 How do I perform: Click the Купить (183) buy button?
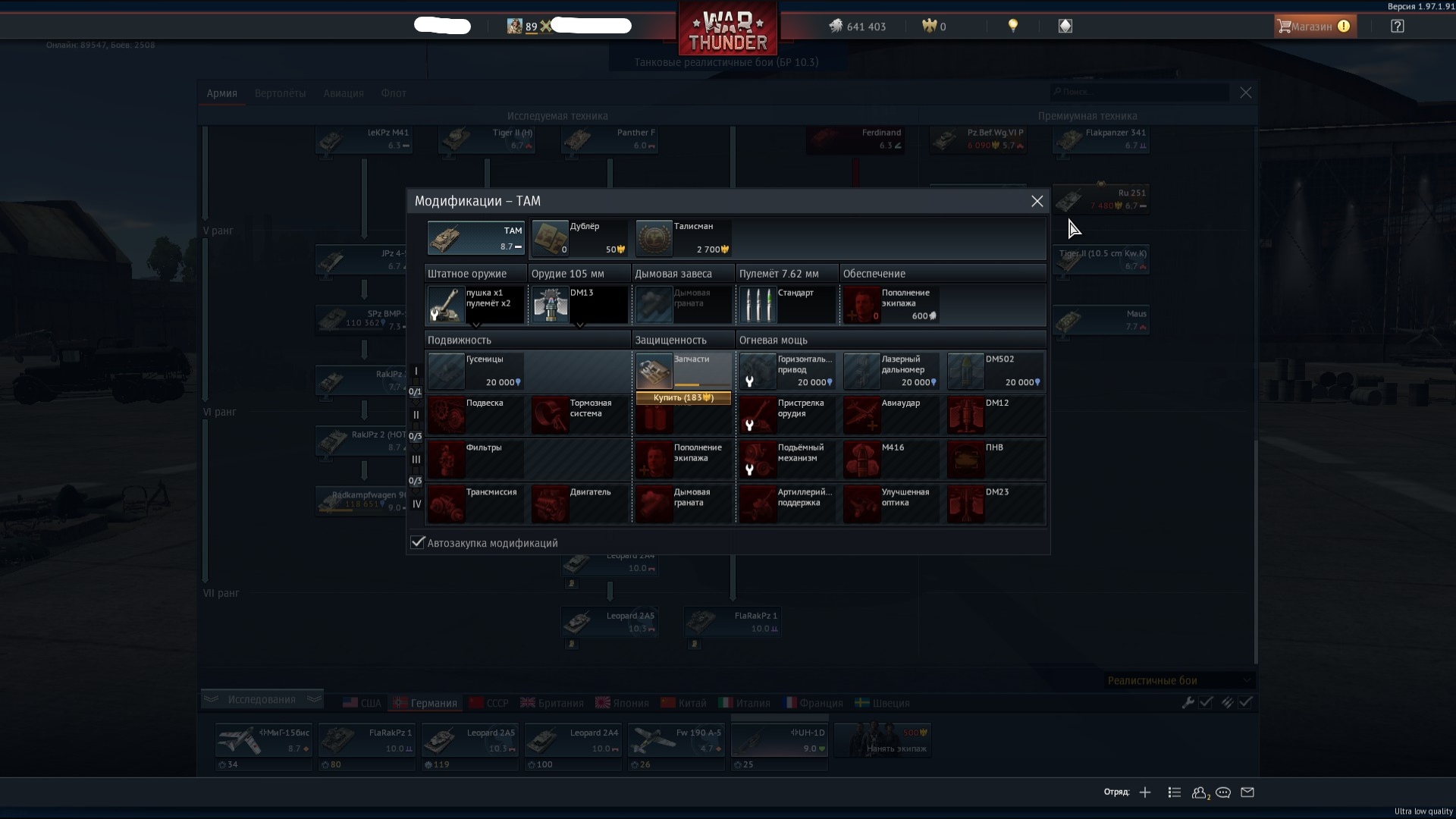pos(683,397)
